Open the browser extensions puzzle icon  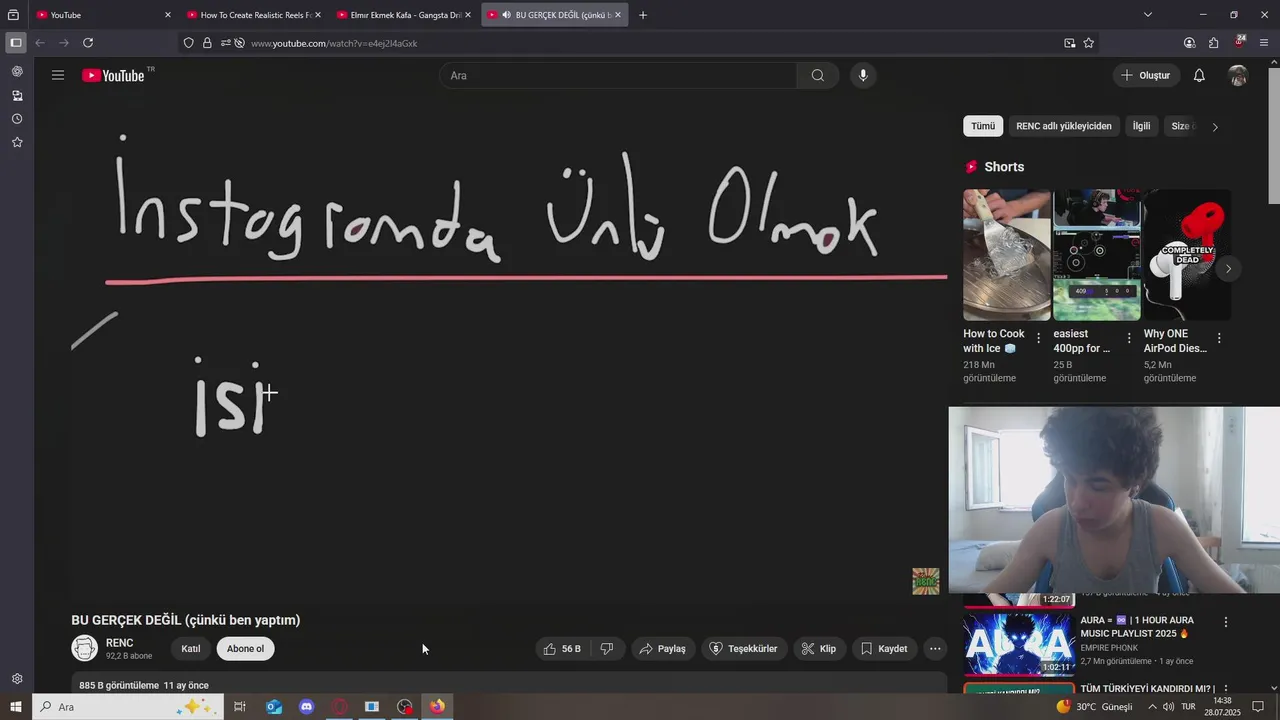[1213, 43]
